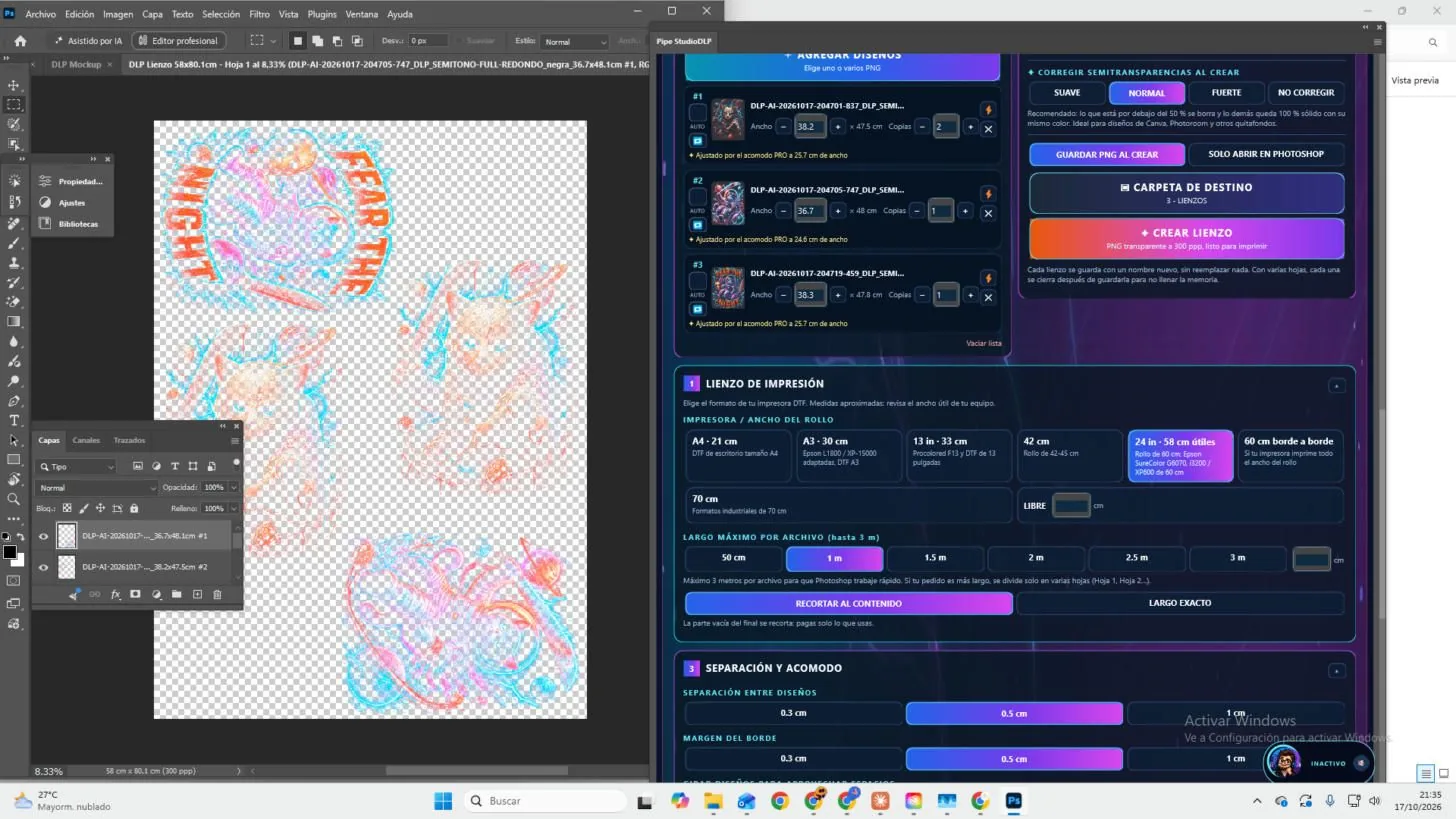Screen dimensions: 1456x819
Task: Choose the 60 cm borde a borde format
Action: point(1290,456)
